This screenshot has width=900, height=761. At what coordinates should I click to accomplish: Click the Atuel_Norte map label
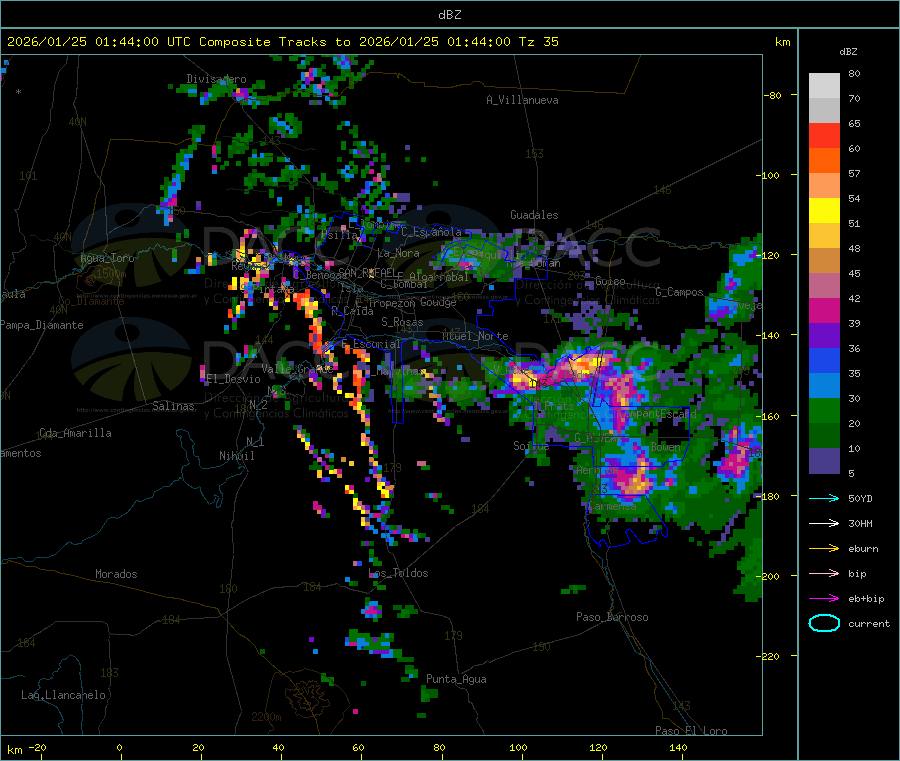(x=475, y=336)
